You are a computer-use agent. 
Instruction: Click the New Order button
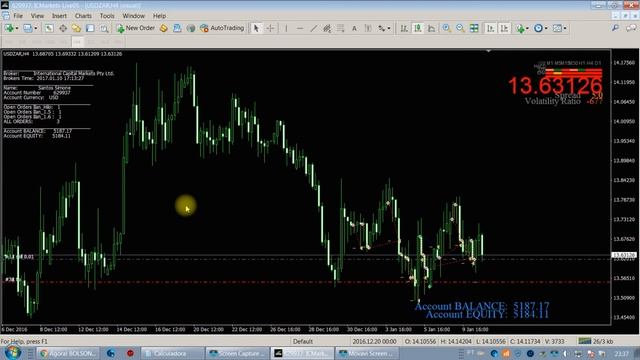136,28
